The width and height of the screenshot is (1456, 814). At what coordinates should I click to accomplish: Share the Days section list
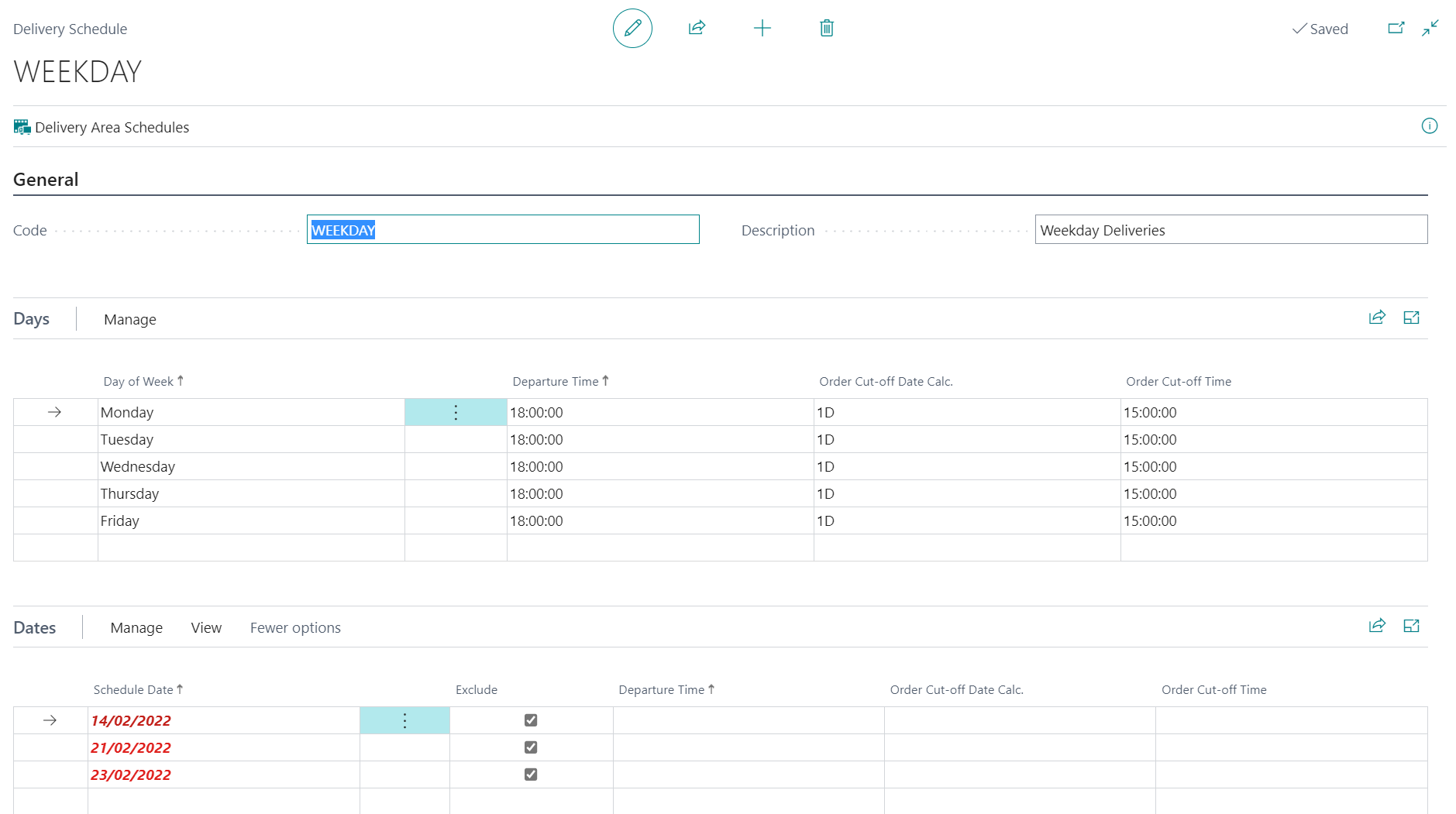tap(1377, 318)
